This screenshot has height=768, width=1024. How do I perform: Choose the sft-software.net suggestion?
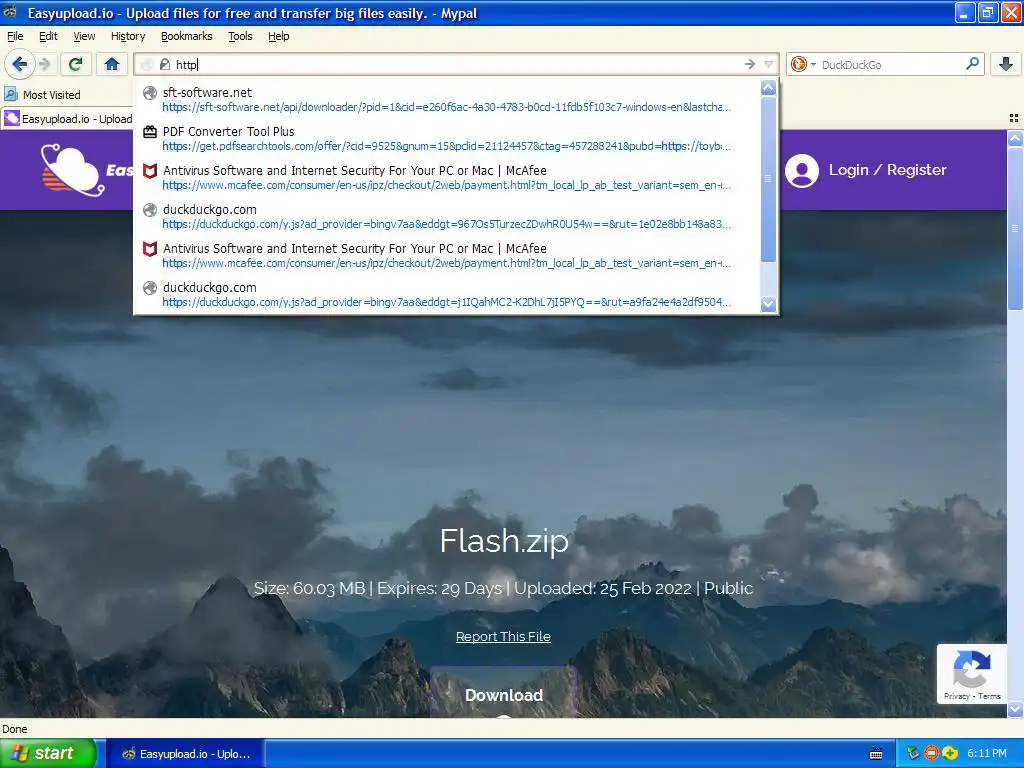[x=447, y=99]
